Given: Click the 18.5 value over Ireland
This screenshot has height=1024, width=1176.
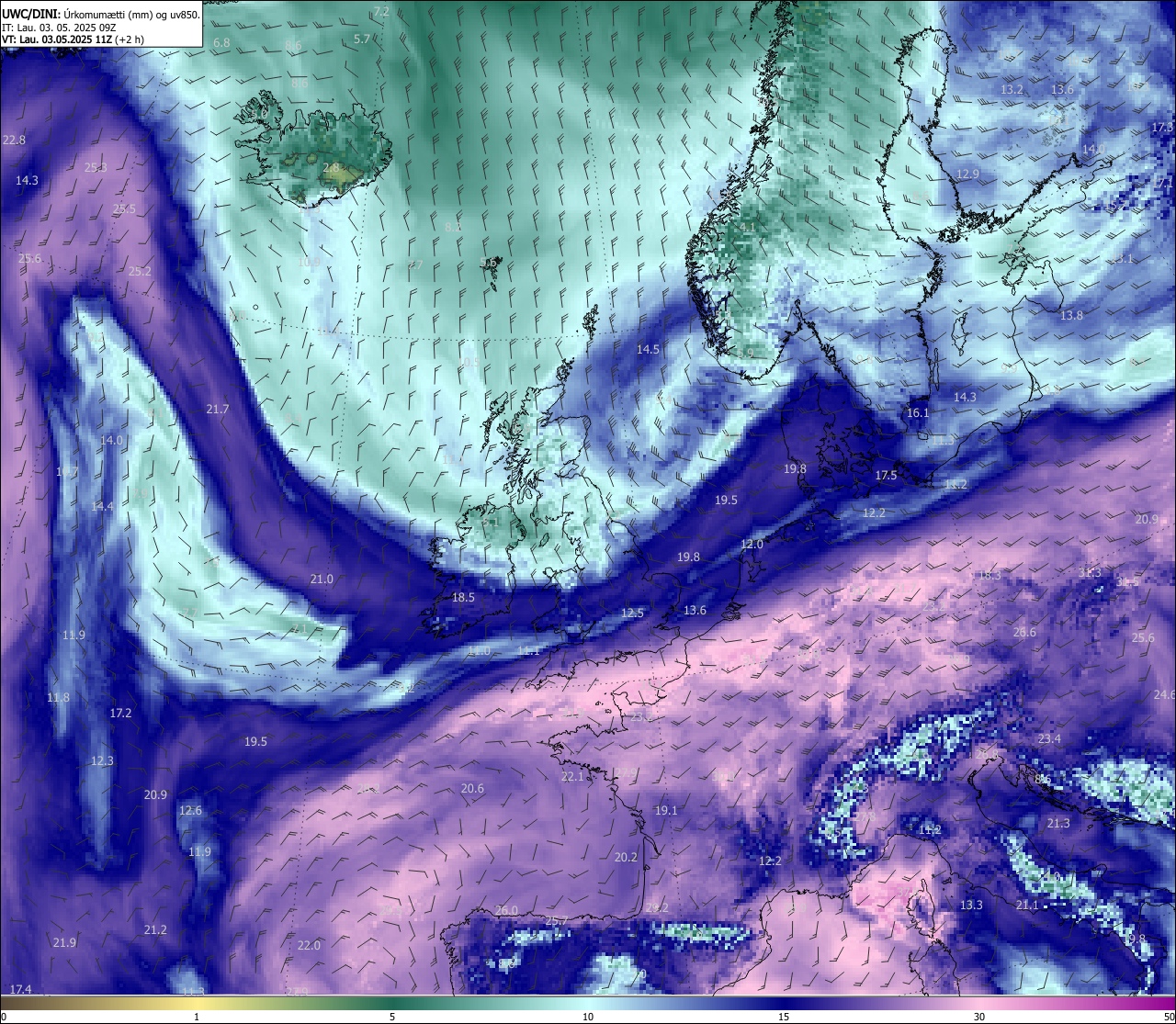Looking at the screenshot, I should click(463, 598).
